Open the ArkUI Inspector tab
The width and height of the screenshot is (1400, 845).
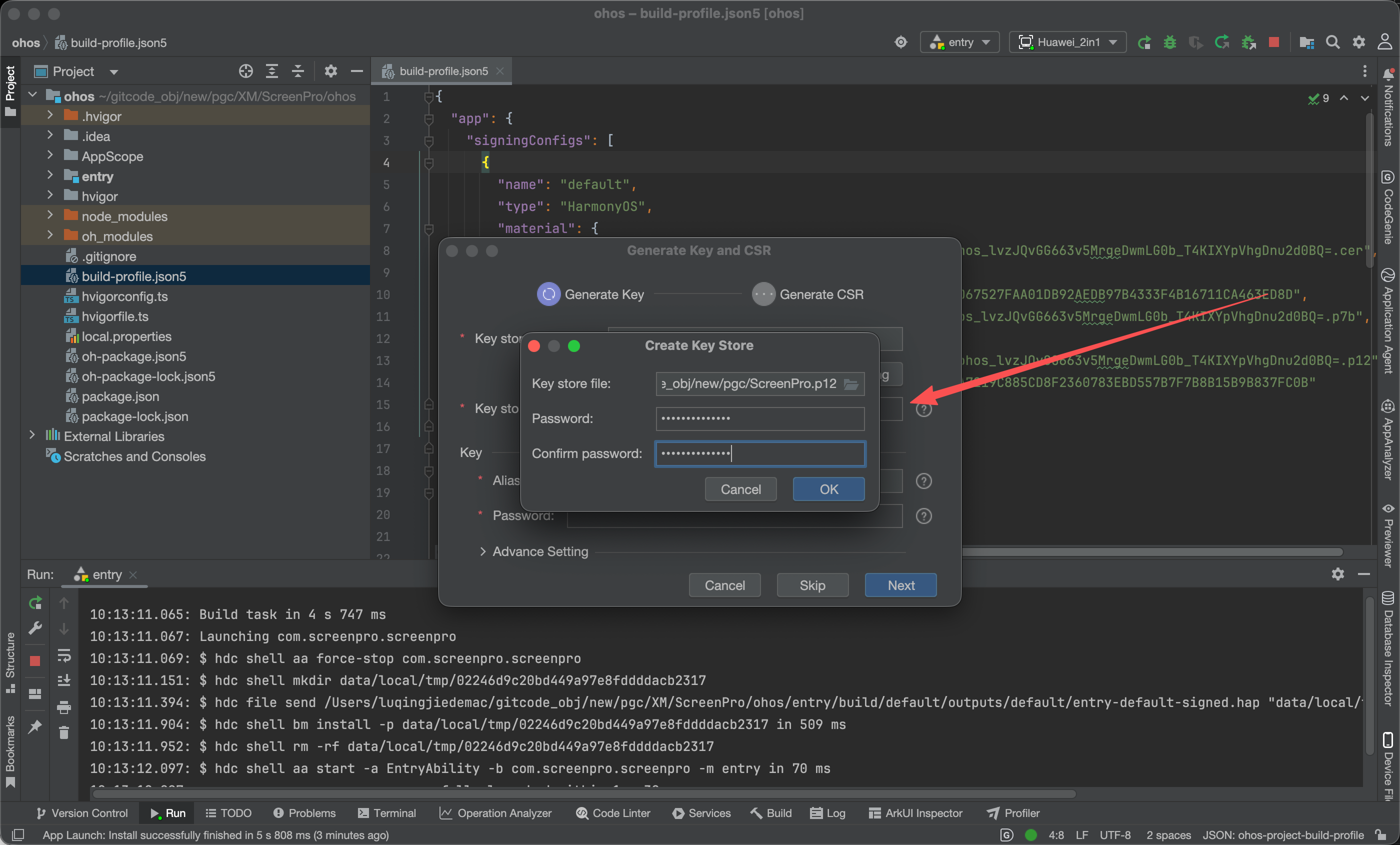tap(916, 813)
